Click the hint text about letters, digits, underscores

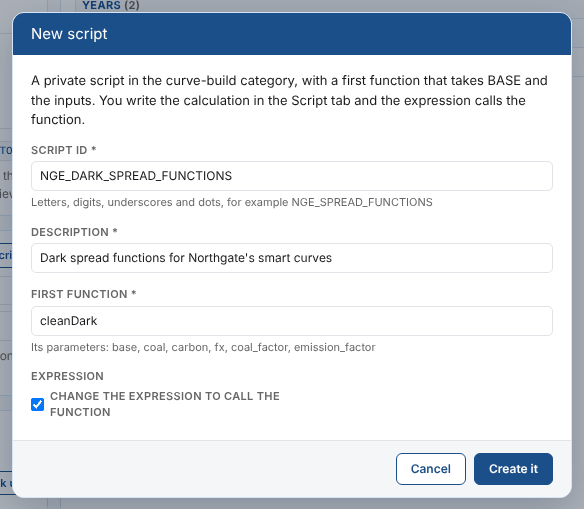click(x=232, y=202)
